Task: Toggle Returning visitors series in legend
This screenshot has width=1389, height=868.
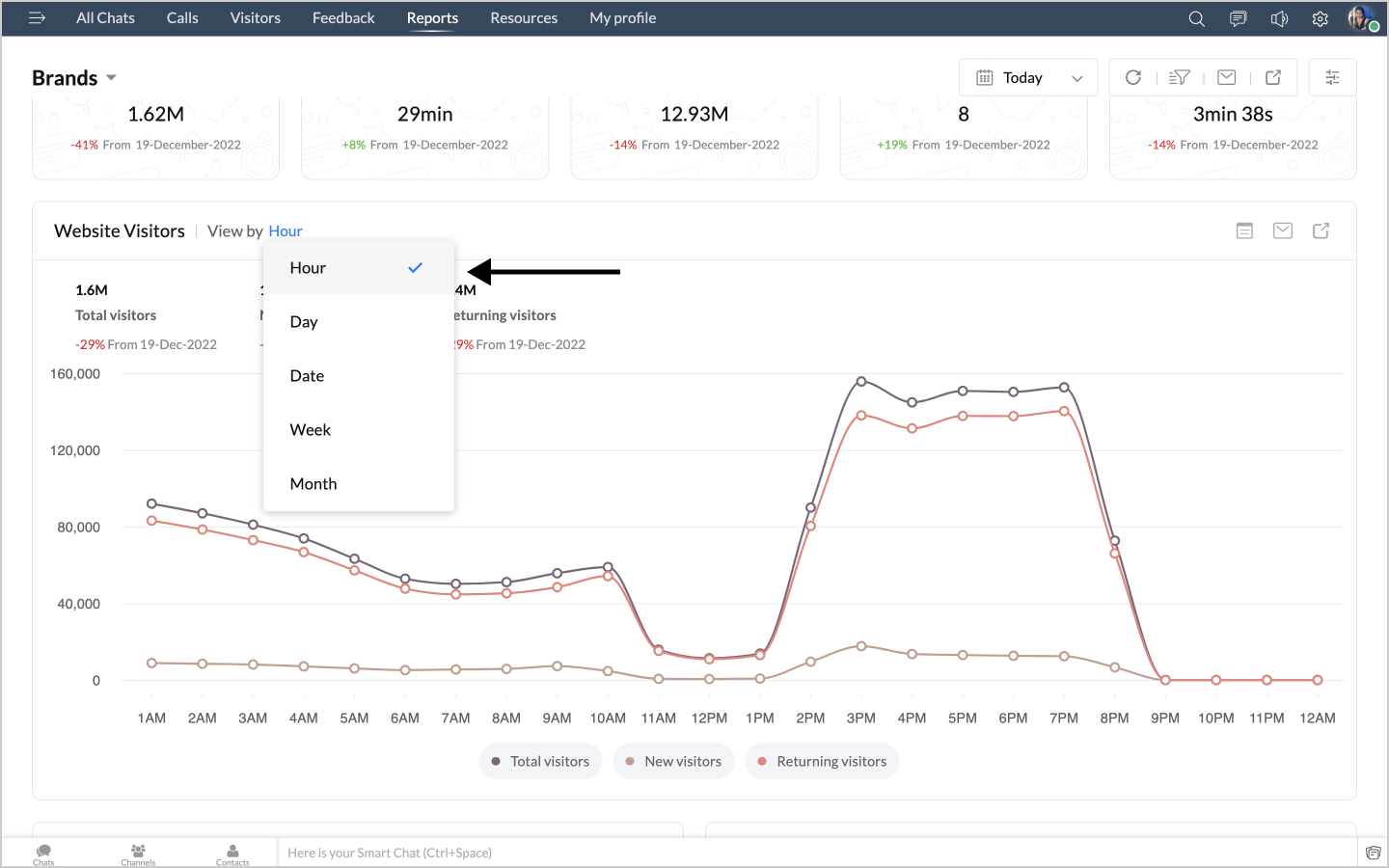Action: 822,761
